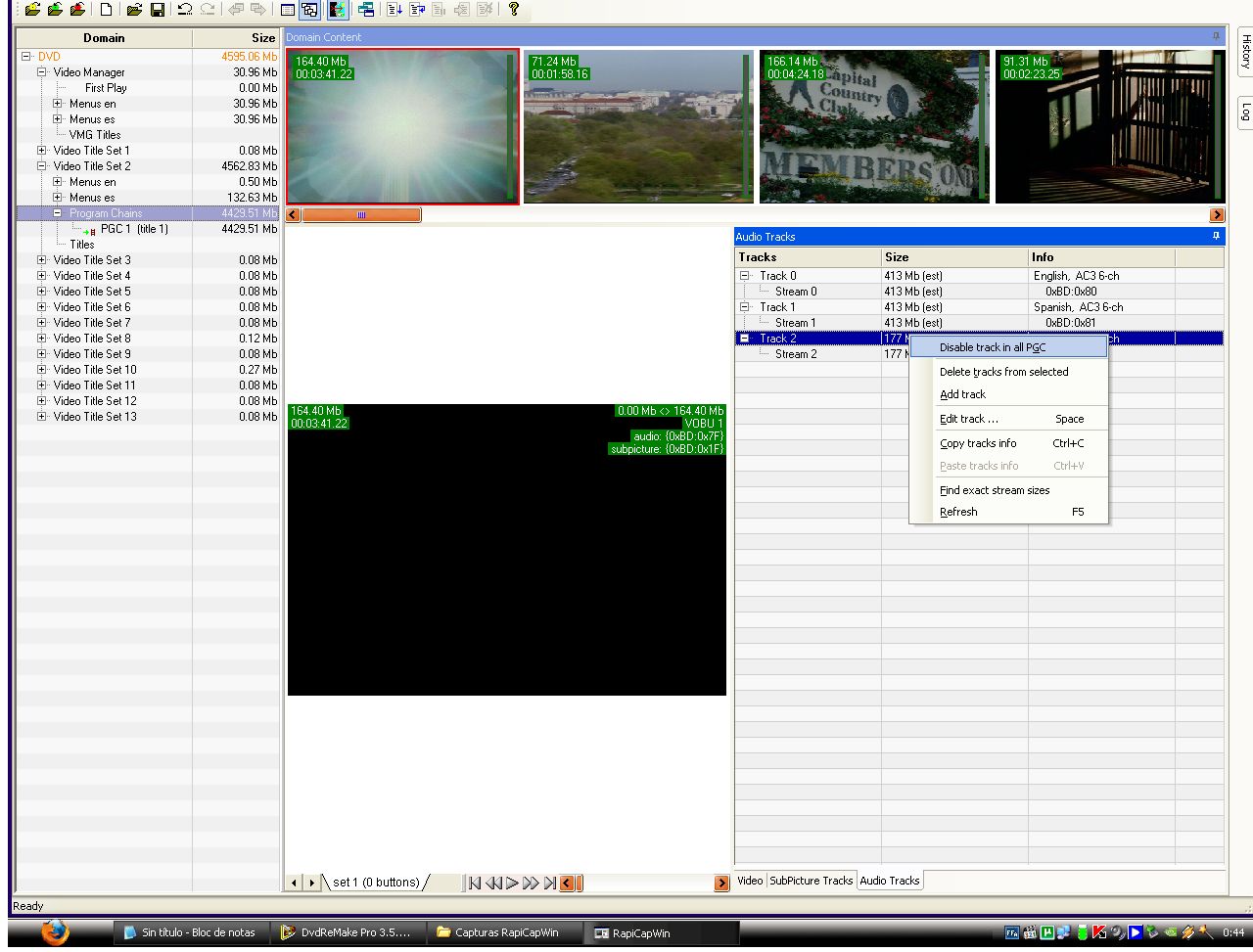
Task: Collapse Track 1 in Audio Tracks
Action: click(745, 307)
